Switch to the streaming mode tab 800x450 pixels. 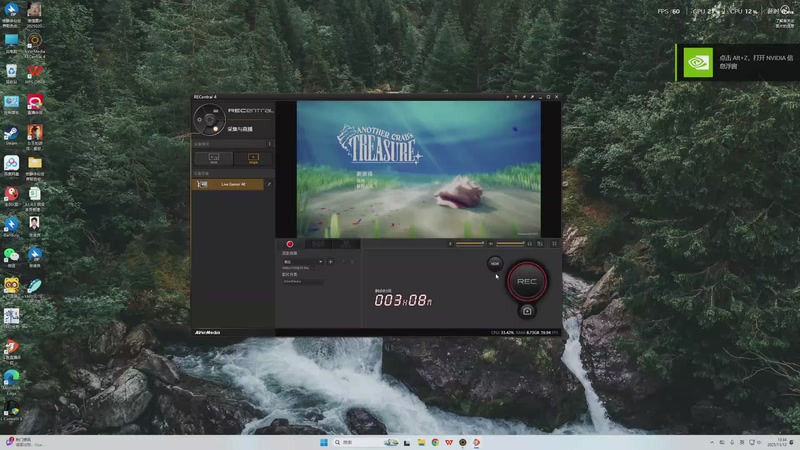tap(318, 244)
